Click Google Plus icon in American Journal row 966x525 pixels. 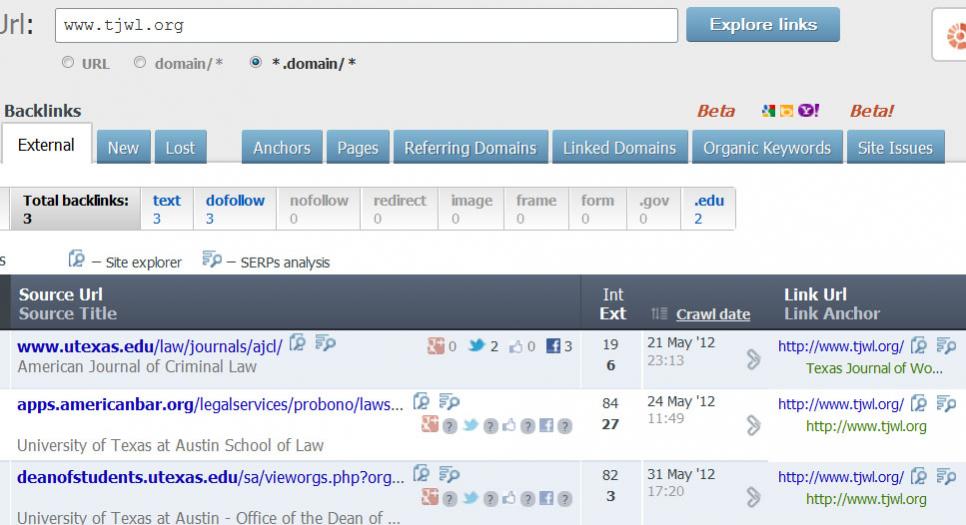click(x=436, y=346)
